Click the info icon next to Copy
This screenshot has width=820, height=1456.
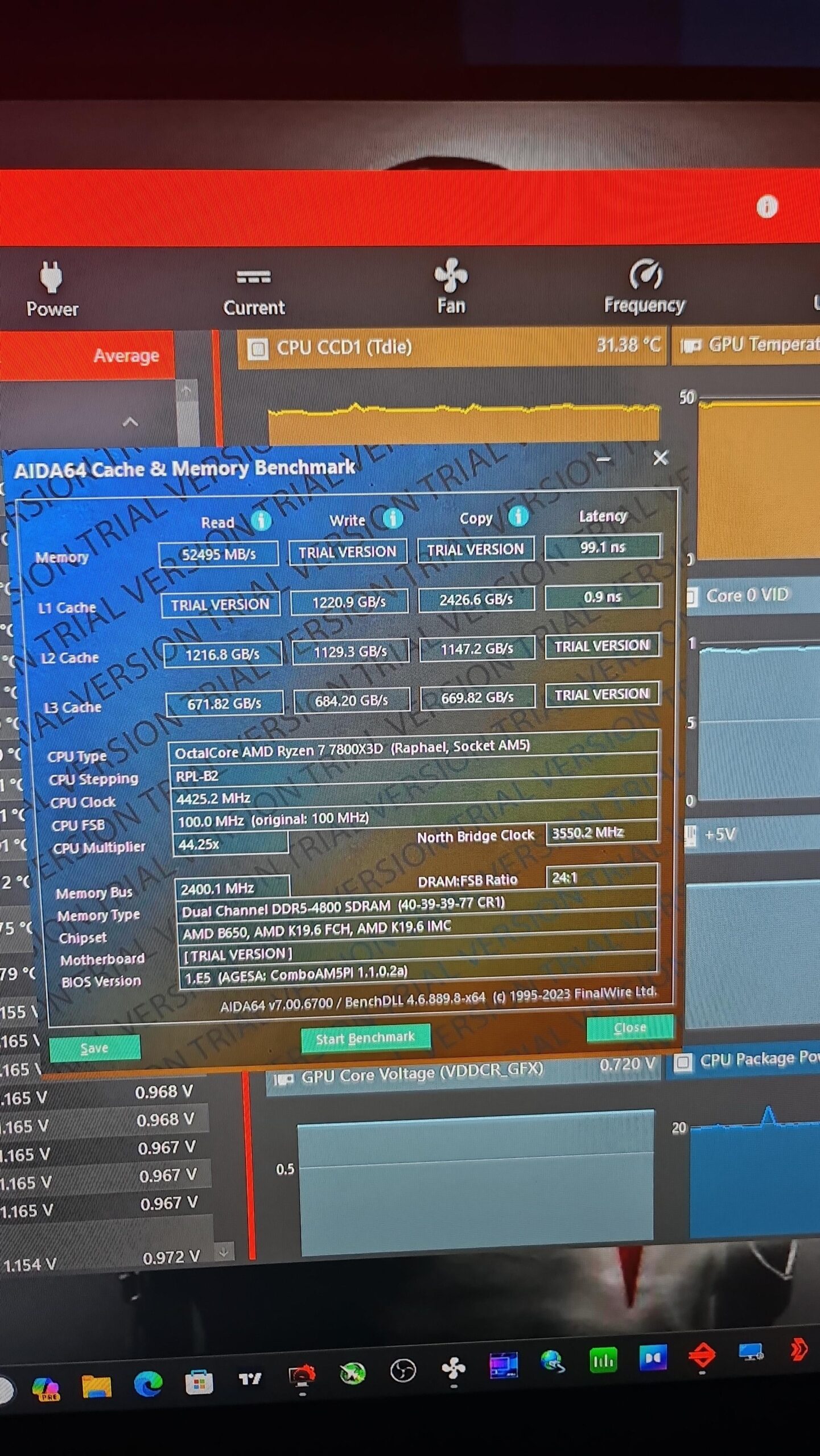tap(518, 516)
